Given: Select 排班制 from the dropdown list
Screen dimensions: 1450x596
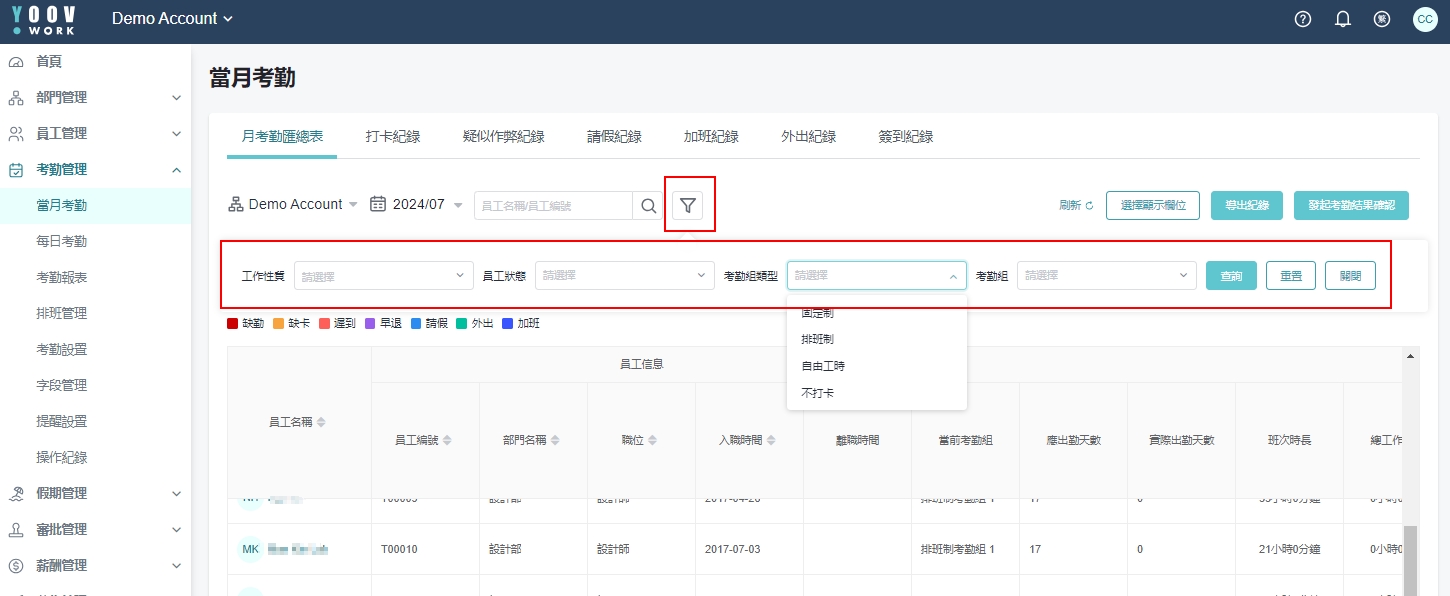Looking at the screenshot, I should [817, 340].
